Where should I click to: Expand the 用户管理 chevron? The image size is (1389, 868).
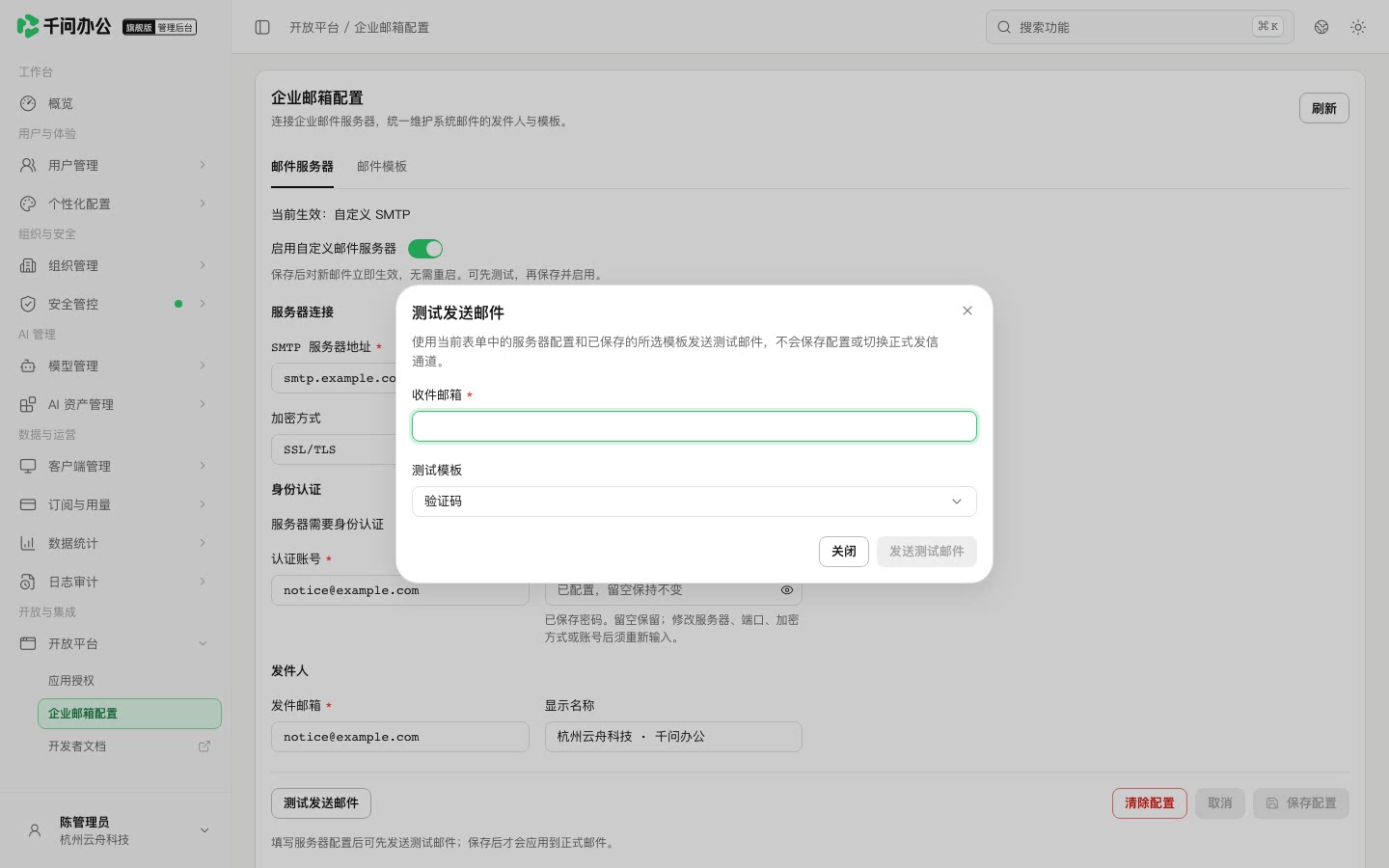click(203, 165)
